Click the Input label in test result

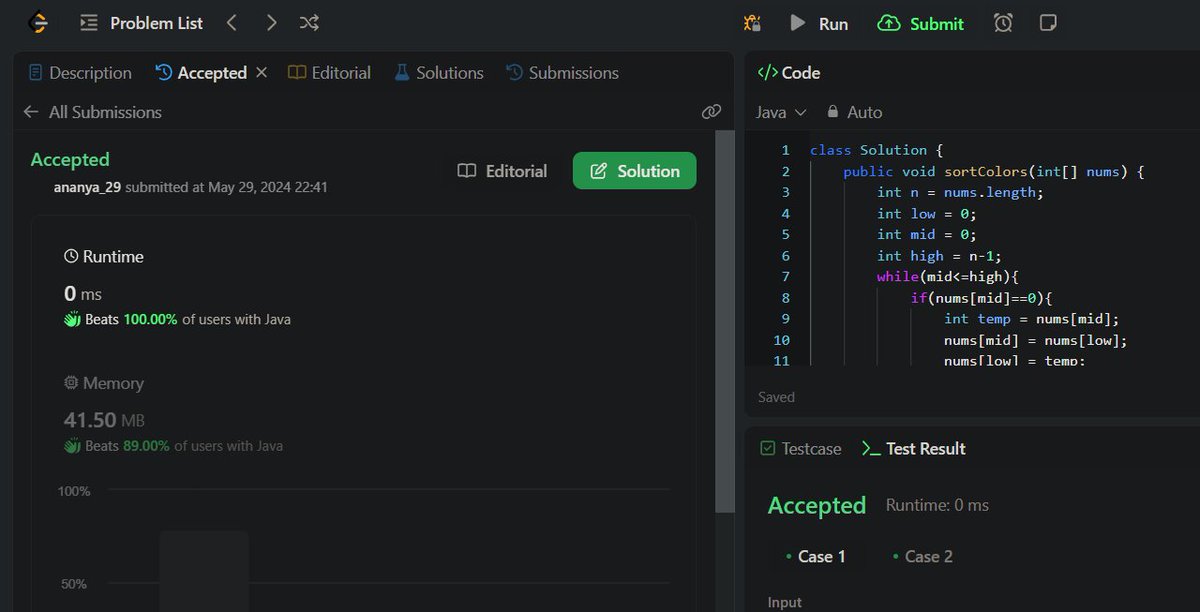pos(785,602)
